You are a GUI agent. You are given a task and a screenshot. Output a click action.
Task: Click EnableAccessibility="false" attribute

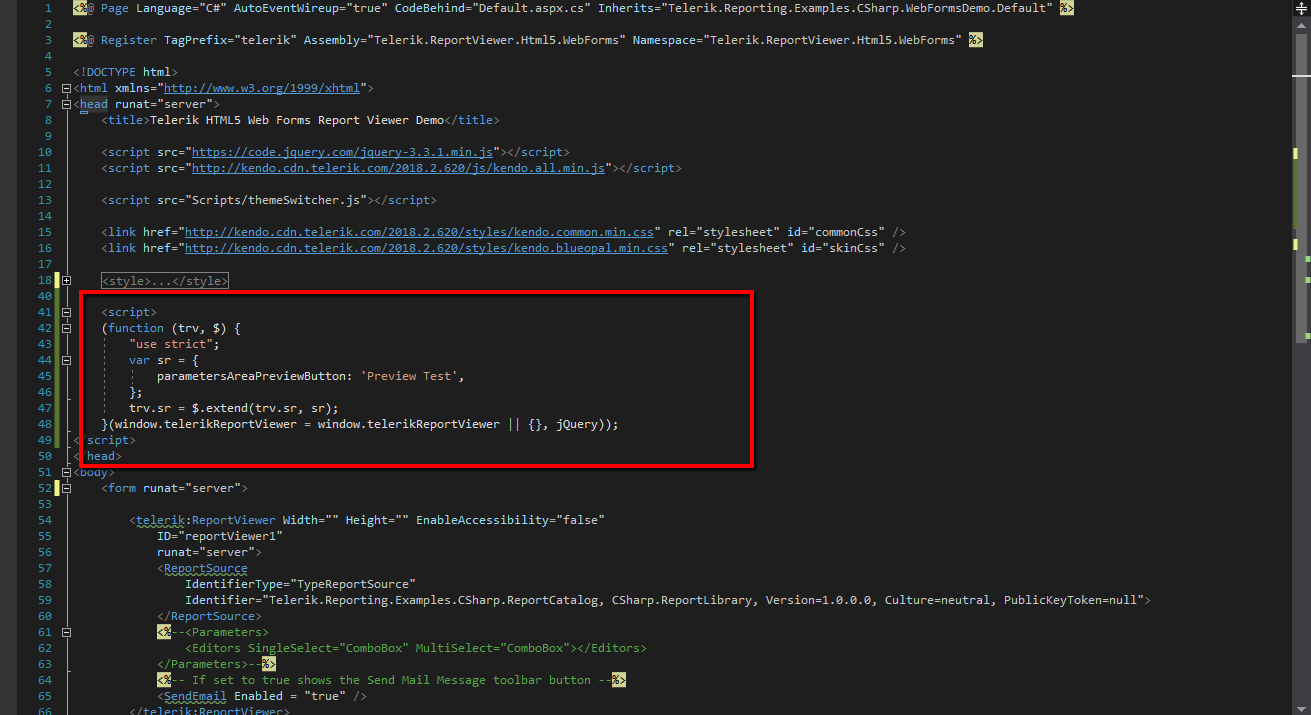(x=510, y=520)
